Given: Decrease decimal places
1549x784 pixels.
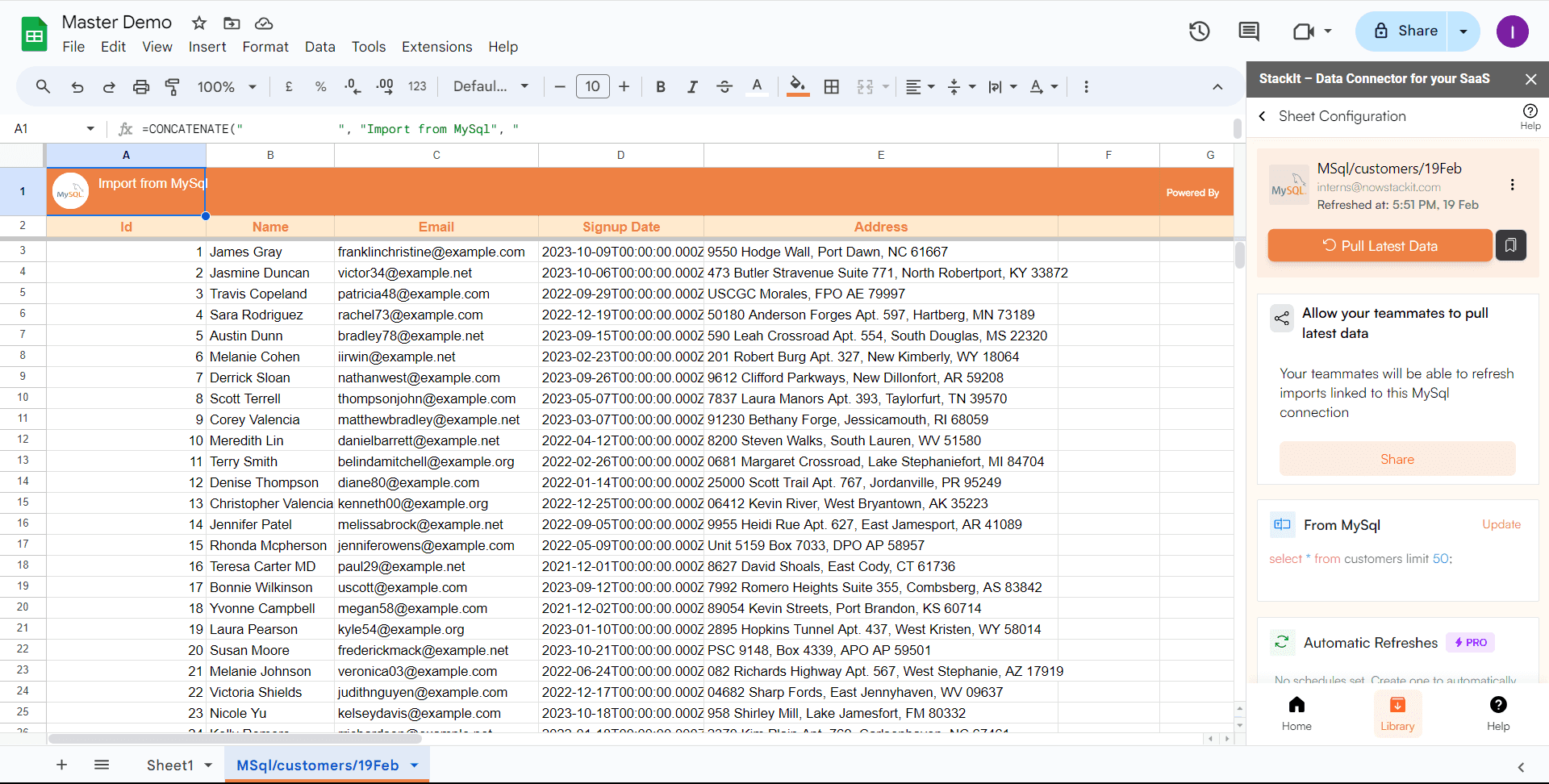Looking at the screenshot, I should pos(353,86).
